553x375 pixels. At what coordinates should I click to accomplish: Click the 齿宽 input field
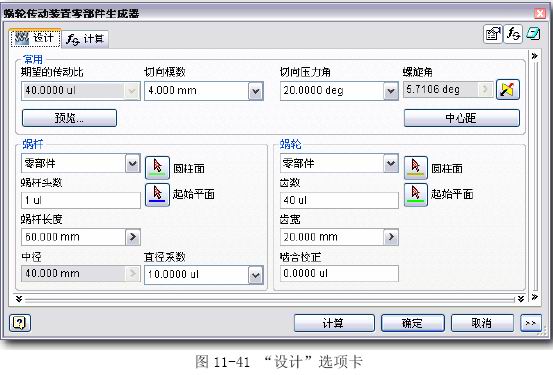tap(332, 237)
